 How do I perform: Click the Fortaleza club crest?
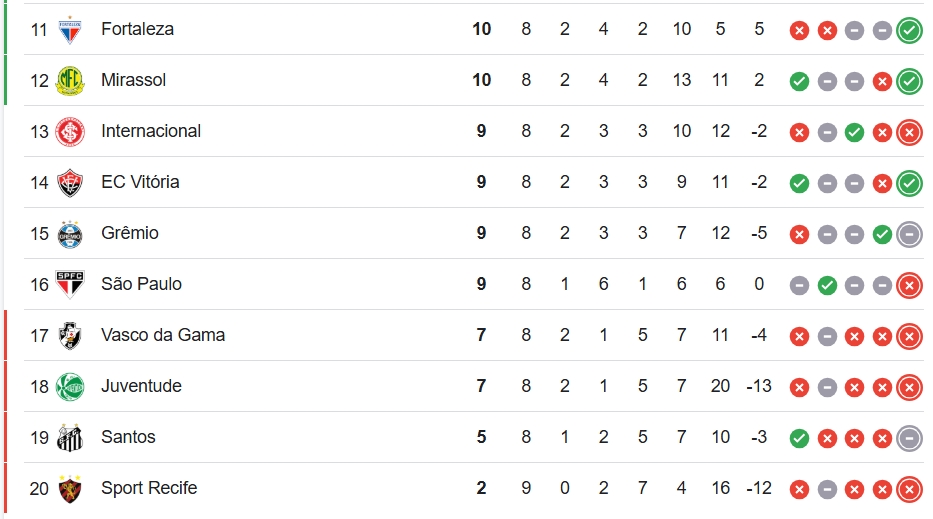click(x=70, y=30)
